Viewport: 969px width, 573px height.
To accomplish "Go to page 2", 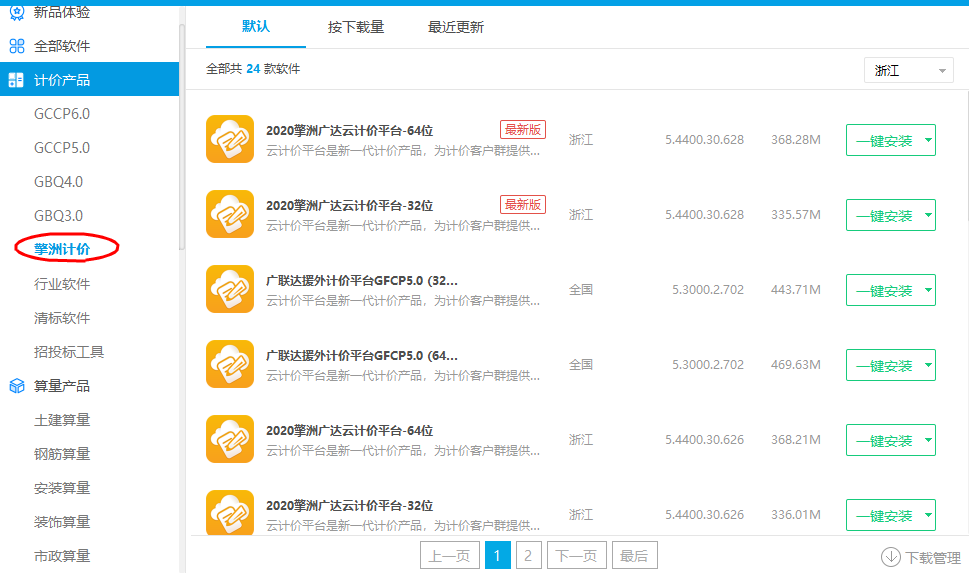I will coord(528,555).
